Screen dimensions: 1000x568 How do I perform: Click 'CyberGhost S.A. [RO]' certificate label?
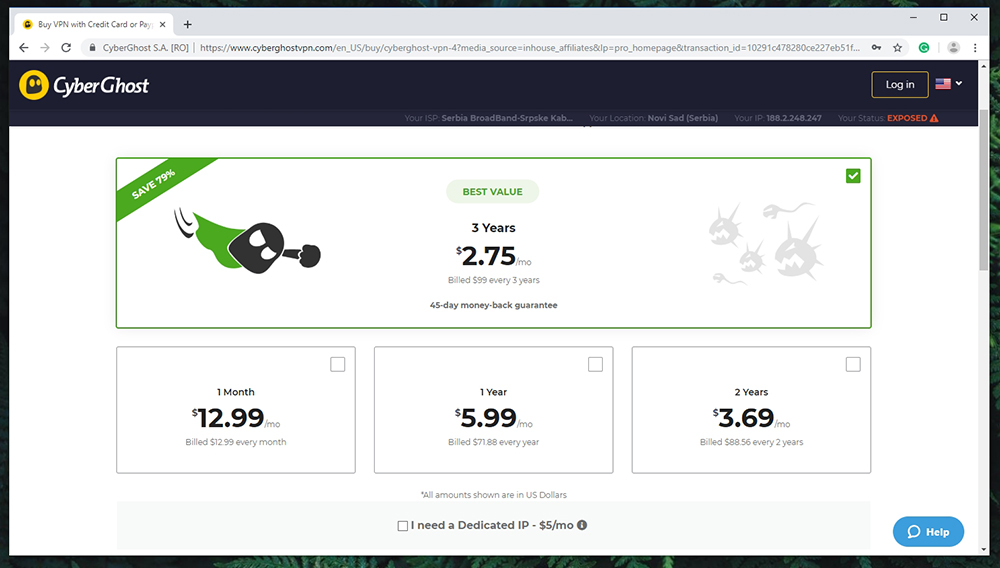[x=145, y=48]
